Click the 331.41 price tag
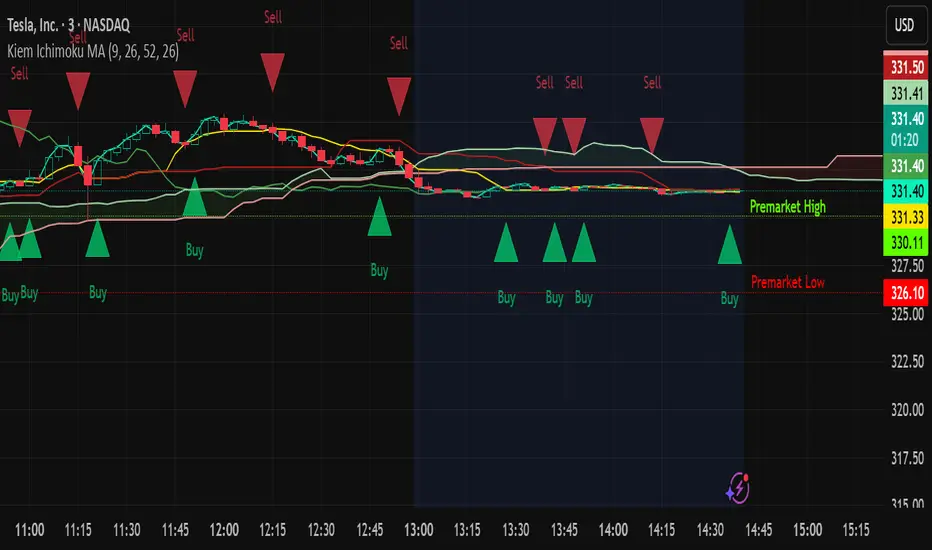This screenshot has width=932, height=550. click(907, 93)
